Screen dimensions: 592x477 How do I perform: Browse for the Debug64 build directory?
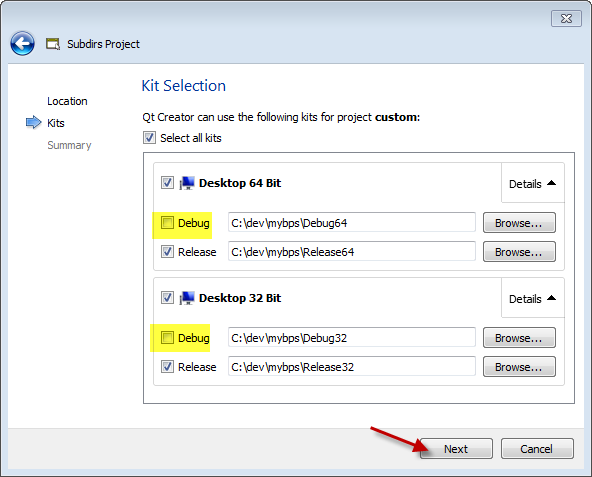[x=519, y=223]
